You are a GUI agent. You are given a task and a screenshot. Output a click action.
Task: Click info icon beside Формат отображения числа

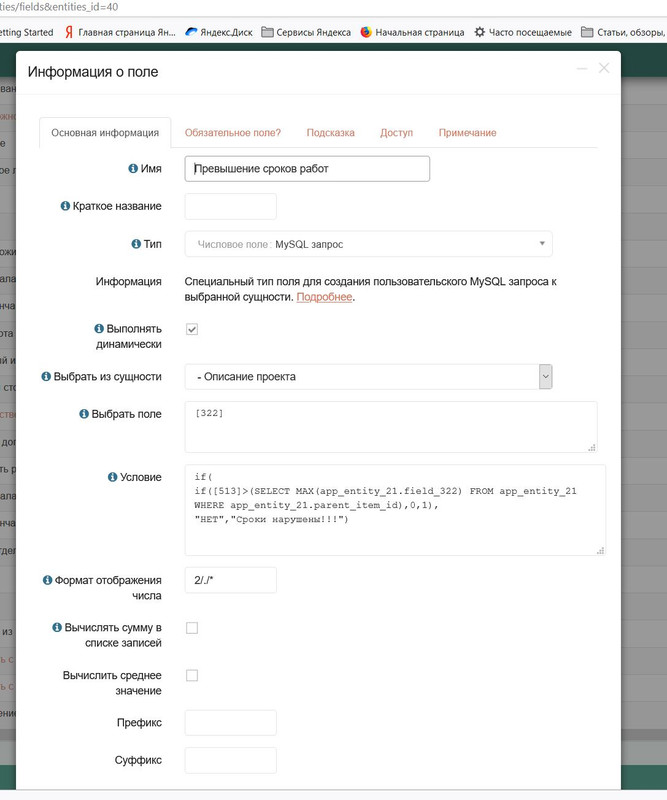(47, 580)
